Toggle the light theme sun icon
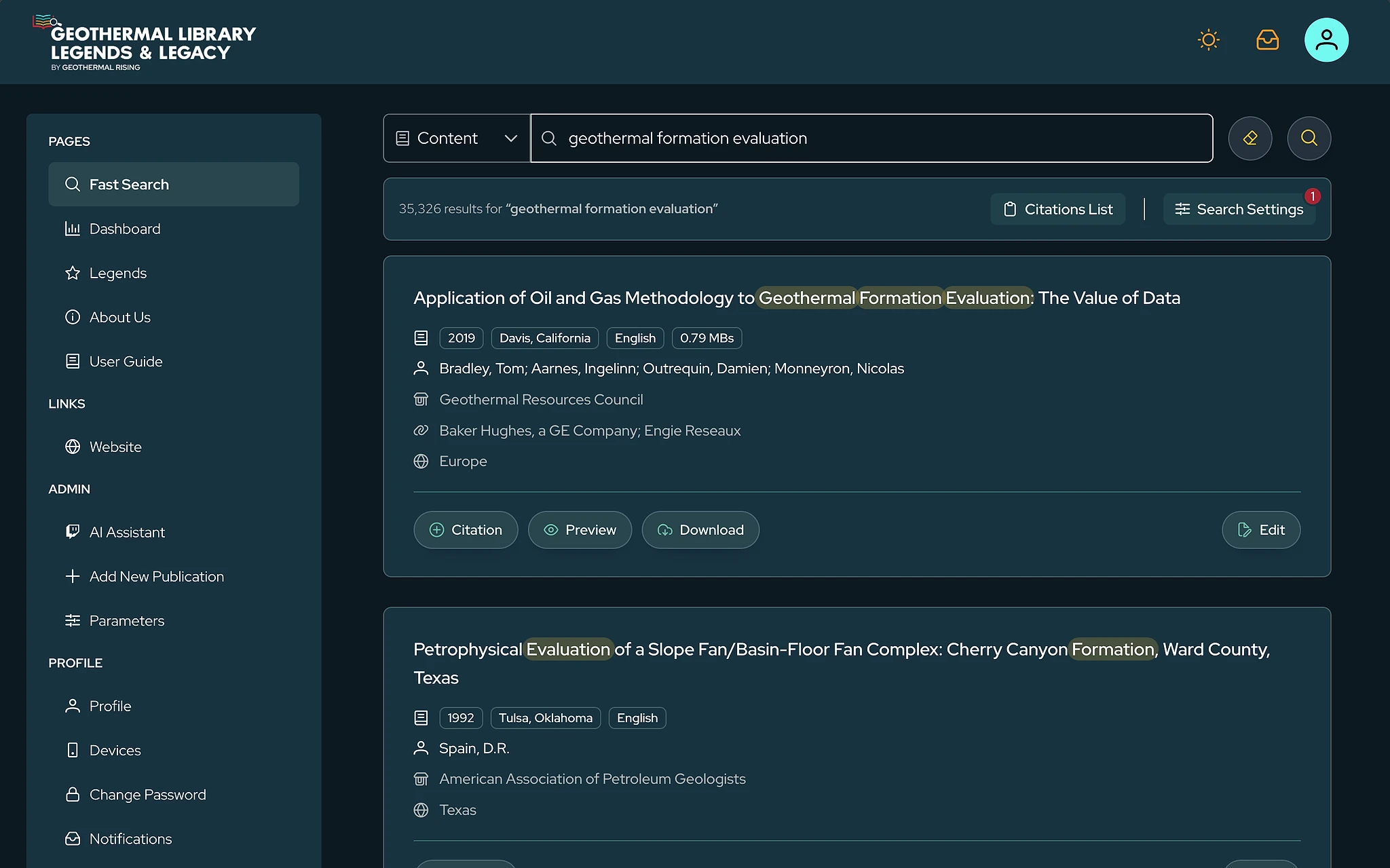 1208,40
